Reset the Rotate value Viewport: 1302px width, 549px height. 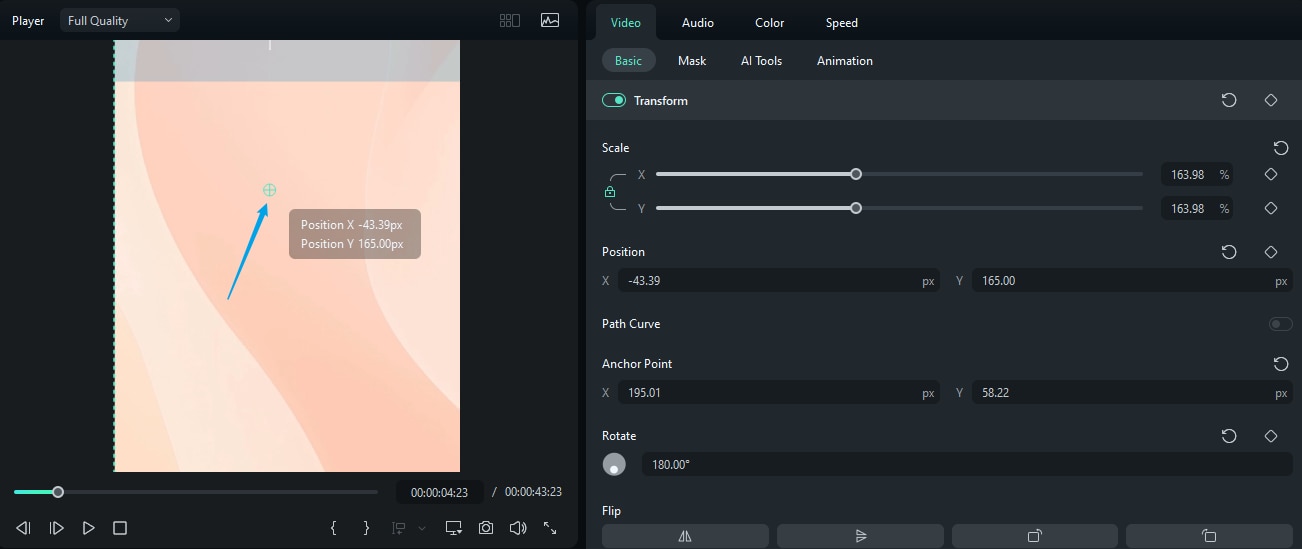1229,436
